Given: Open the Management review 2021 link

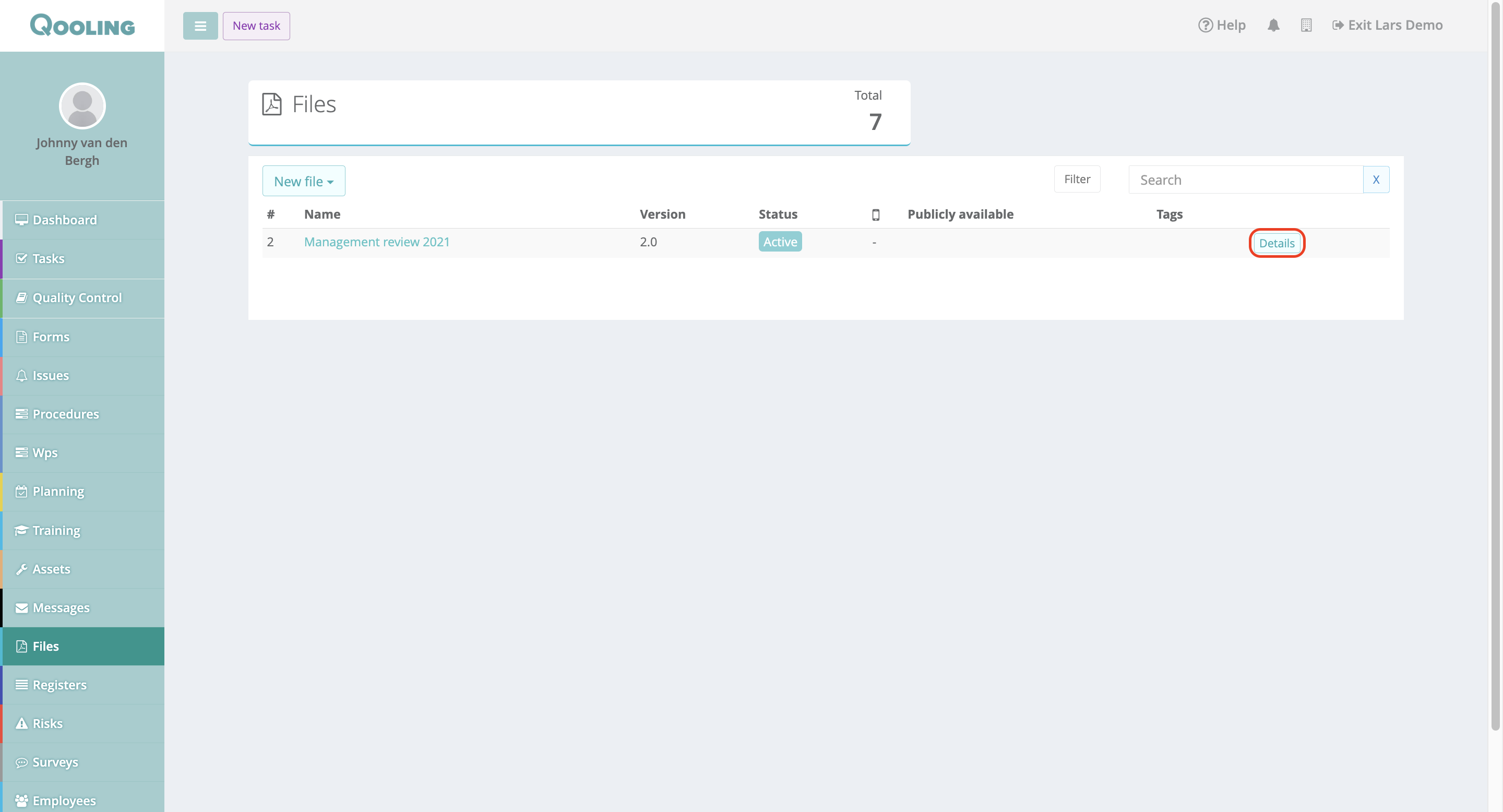Looking at the screenshot, I should pyautogui.click(x=376, y=242).
